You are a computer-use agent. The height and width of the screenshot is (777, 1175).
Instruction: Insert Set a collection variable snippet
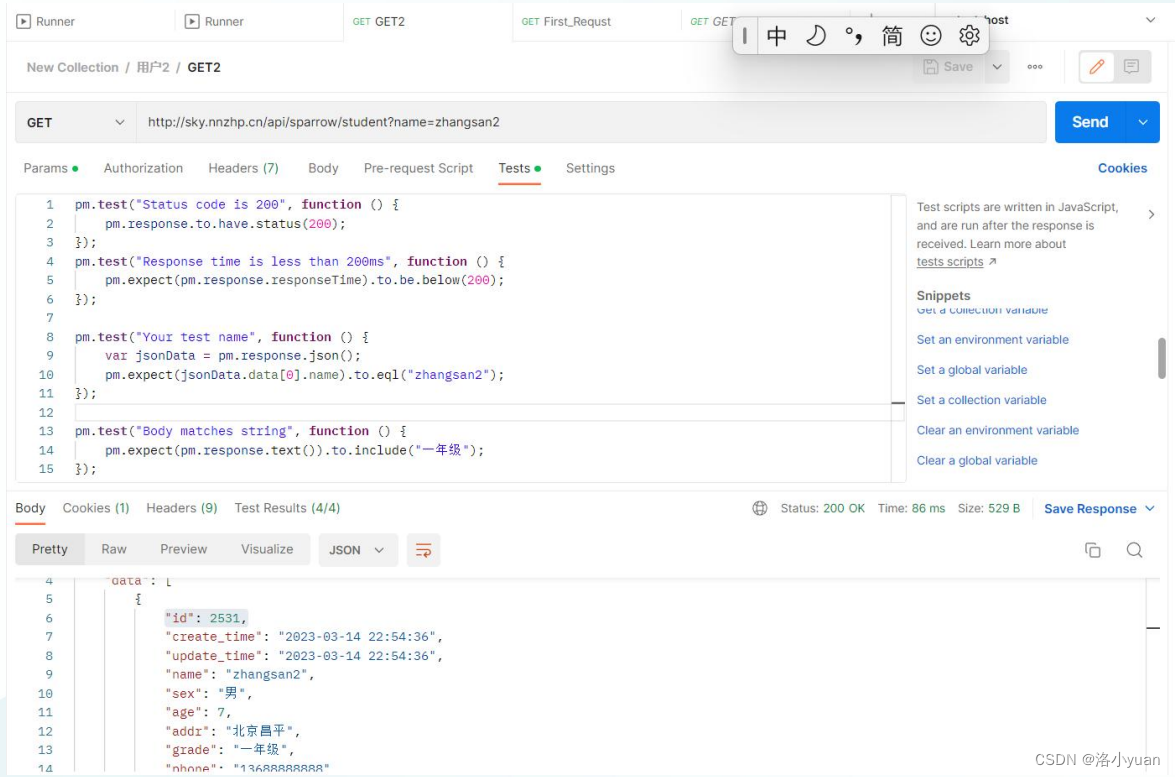[x=981, y=400]
